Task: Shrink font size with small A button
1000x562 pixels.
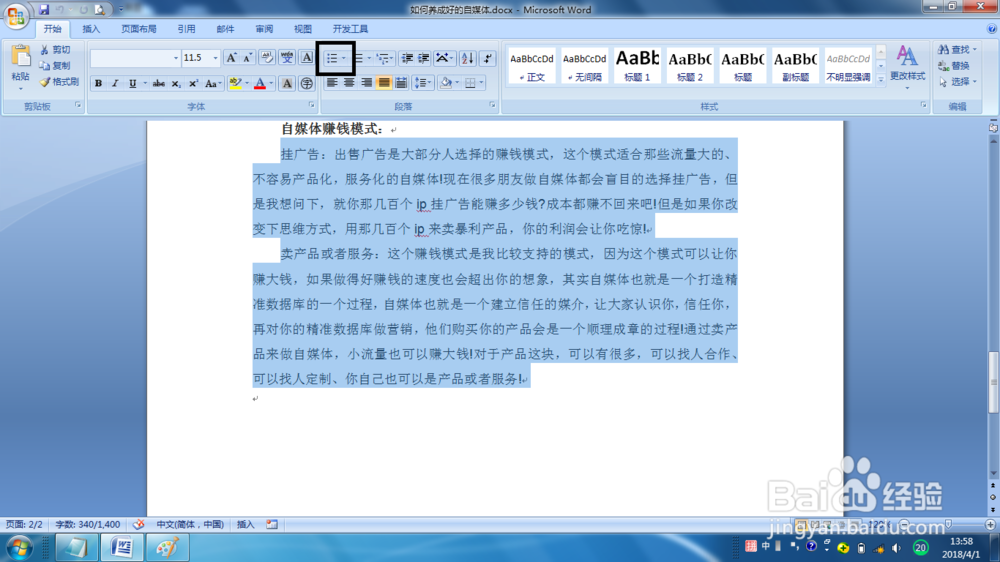Action: tap(247, 58)
